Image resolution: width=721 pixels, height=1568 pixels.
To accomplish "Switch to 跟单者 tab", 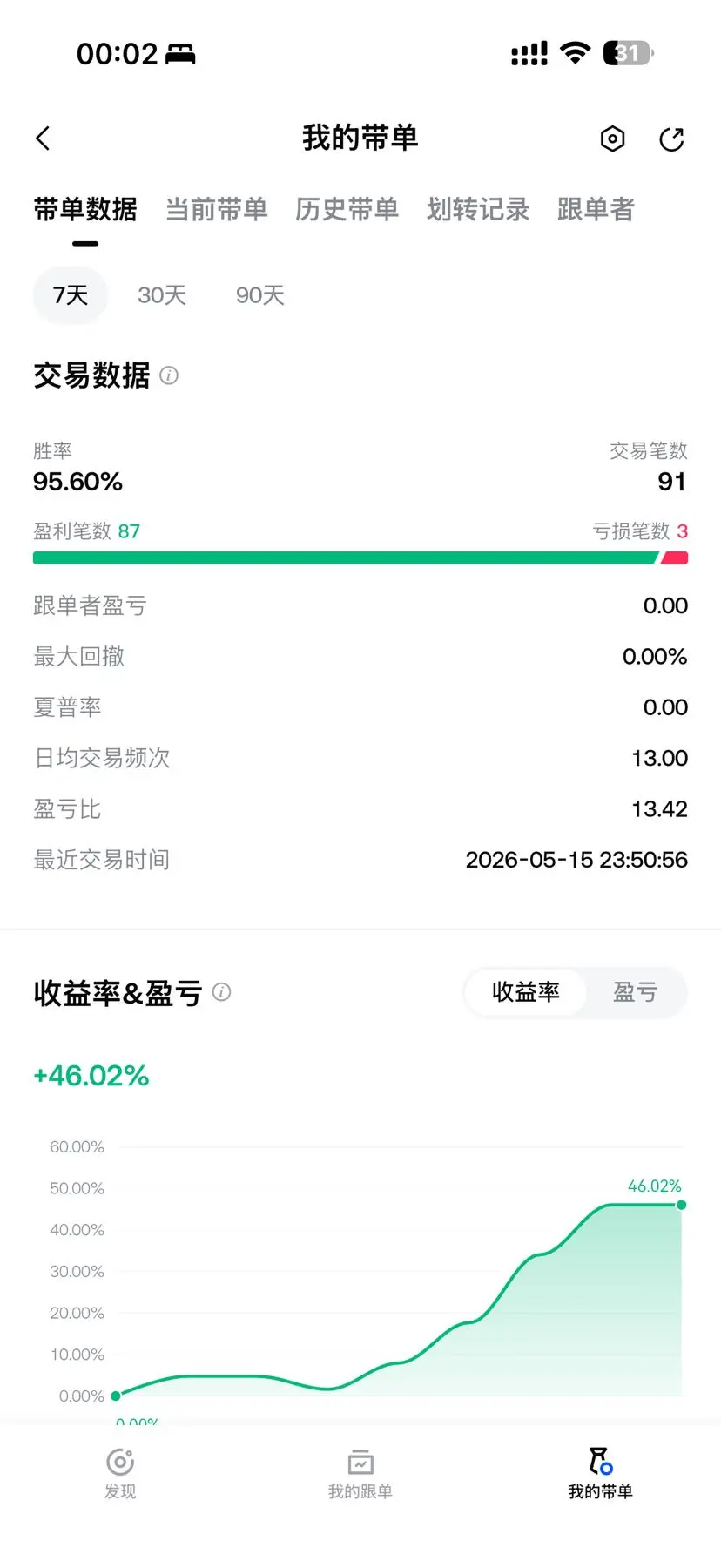I will tap(596, 209).
